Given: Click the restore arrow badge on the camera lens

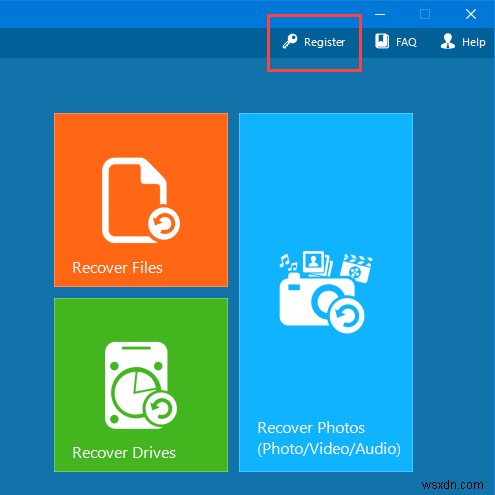Looking at the screenshot, I should (347, 315).
